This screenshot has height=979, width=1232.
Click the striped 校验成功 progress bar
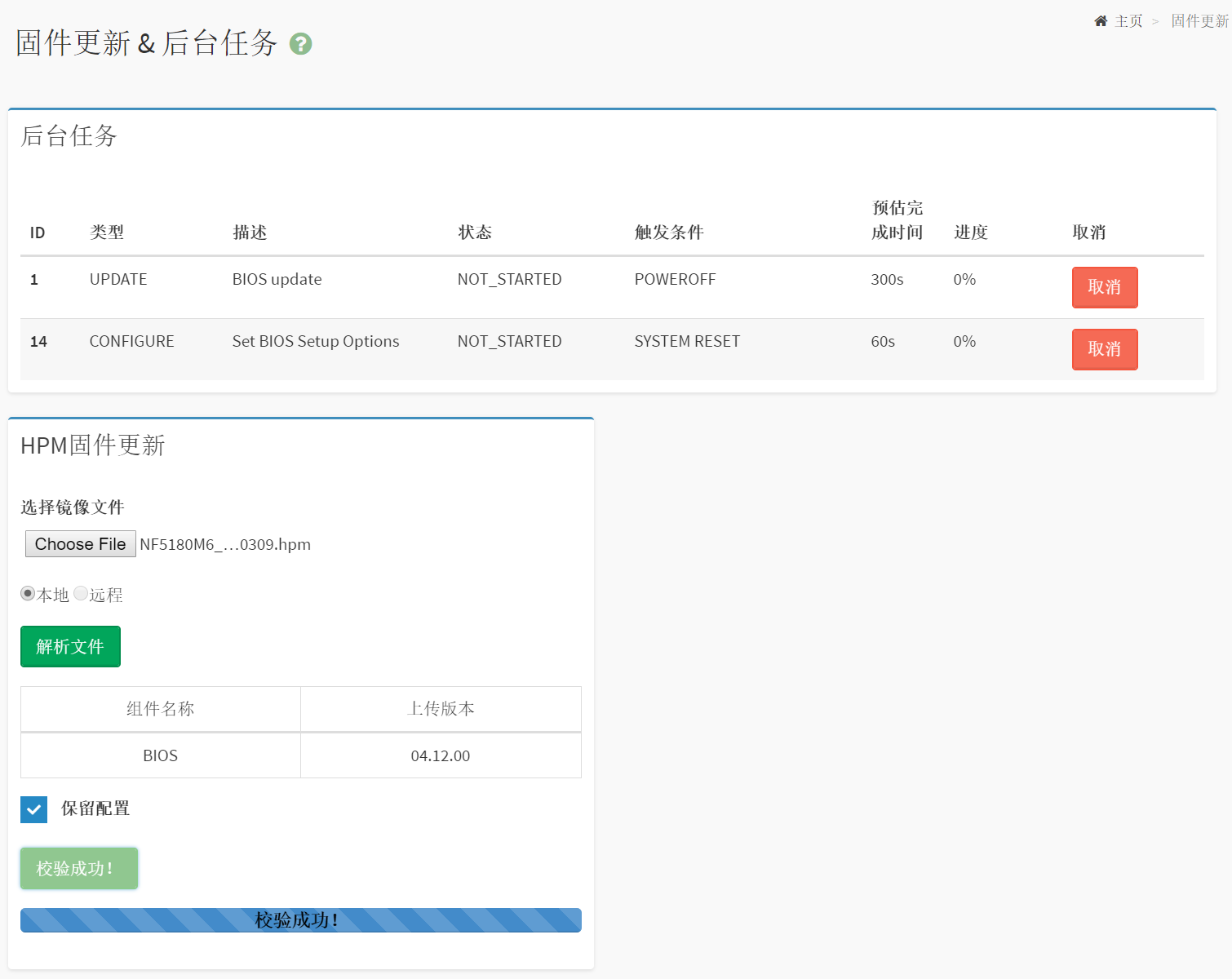click(300, 920)
